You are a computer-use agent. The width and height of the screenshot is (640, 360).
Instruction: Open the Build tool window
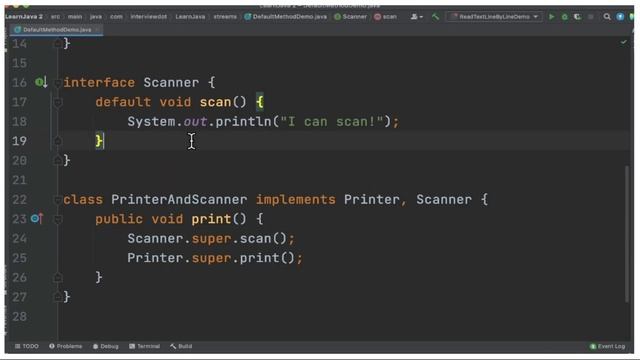coord(181,346)
